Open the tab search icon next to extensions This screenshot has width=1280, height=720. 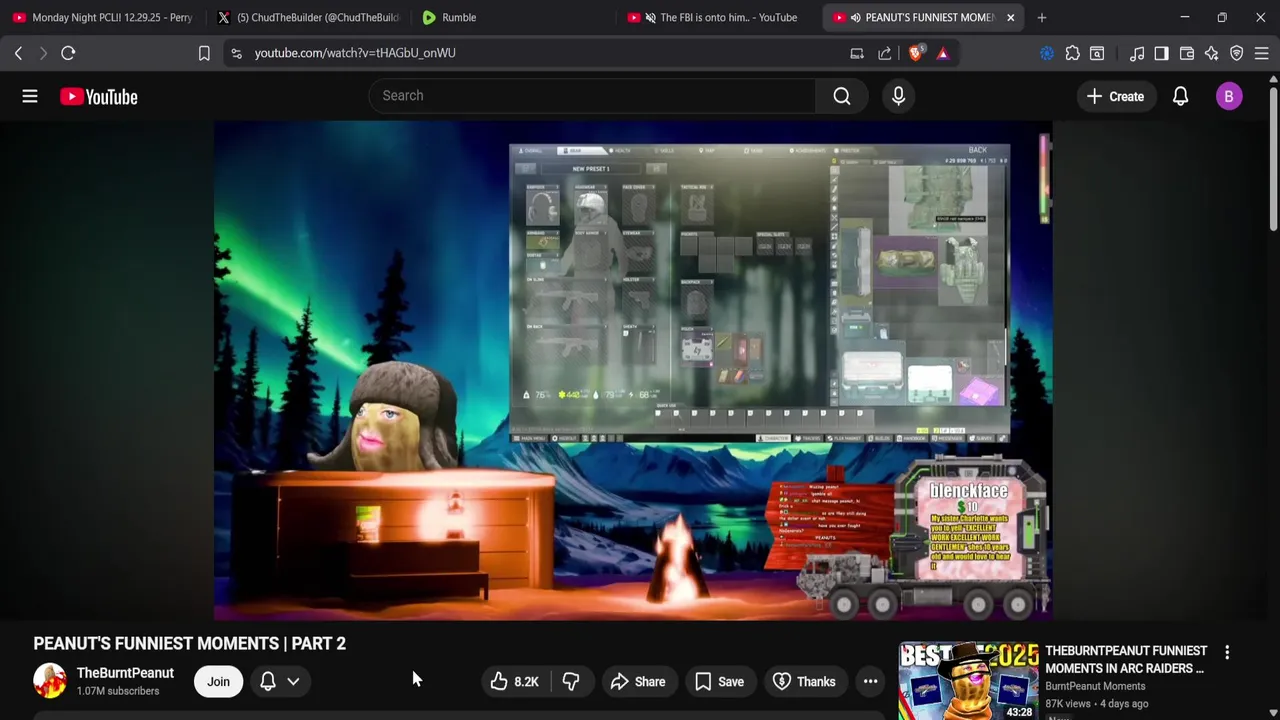point(1097,53)
